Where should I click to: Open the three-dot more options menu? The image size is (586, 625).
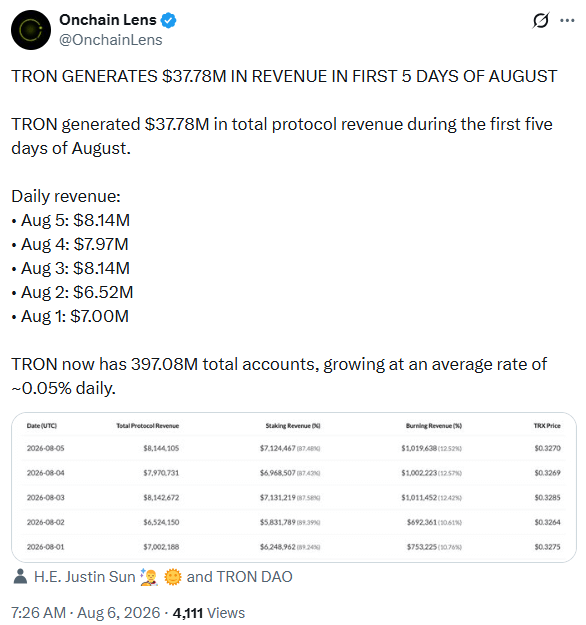(x=567, y=20)
